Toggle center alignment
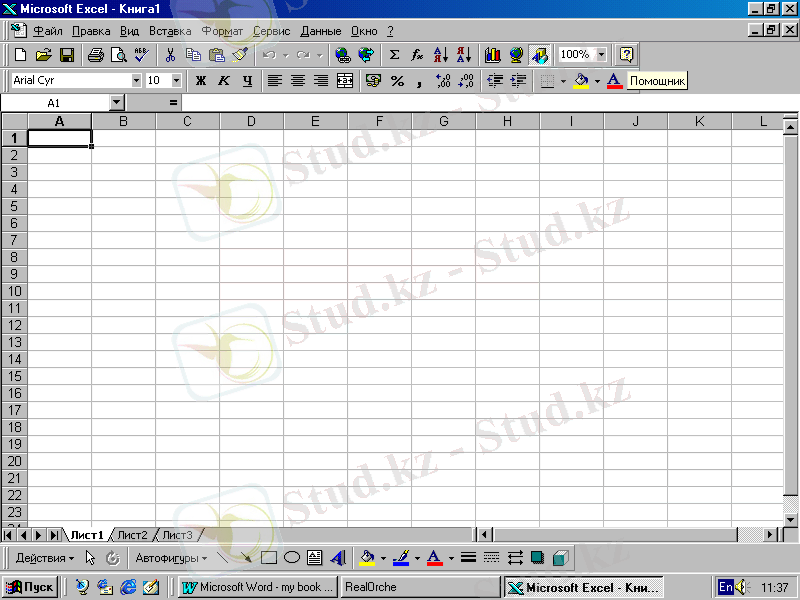The image size is (800, 600). 298,81
